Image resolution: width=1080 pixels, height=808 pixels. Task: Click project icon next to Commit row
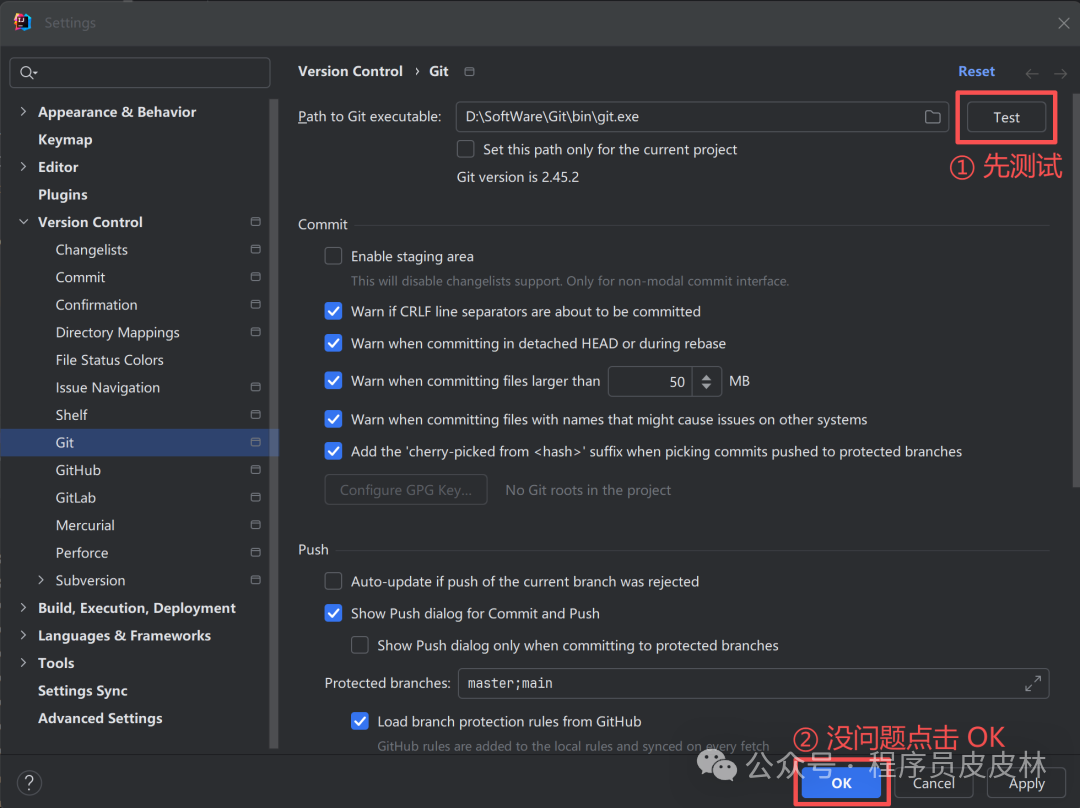point(256,277)
